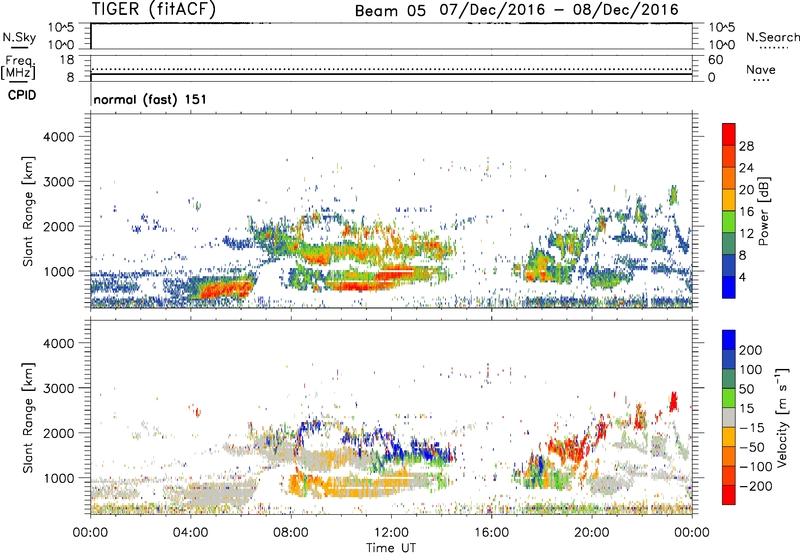This screenshot has height=554, width=800.
Task: Click the dotted Nave line in Freq. panel
Action: [x=391, y=69]
